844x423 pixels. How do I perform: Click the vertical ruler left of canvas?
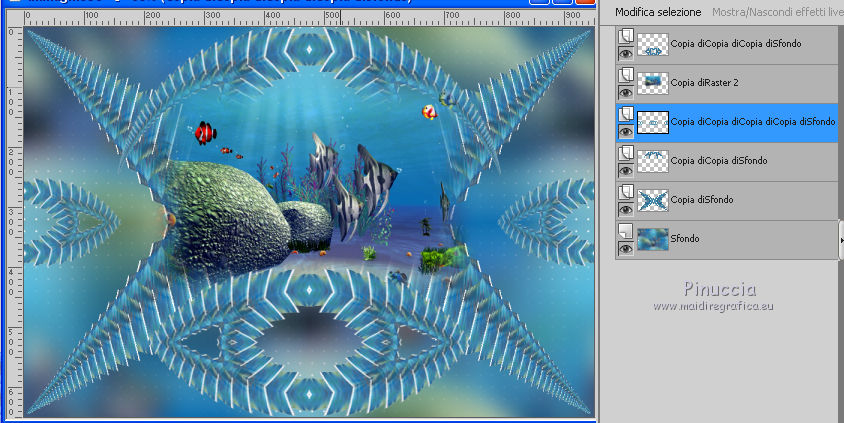[x=13, y=222]
